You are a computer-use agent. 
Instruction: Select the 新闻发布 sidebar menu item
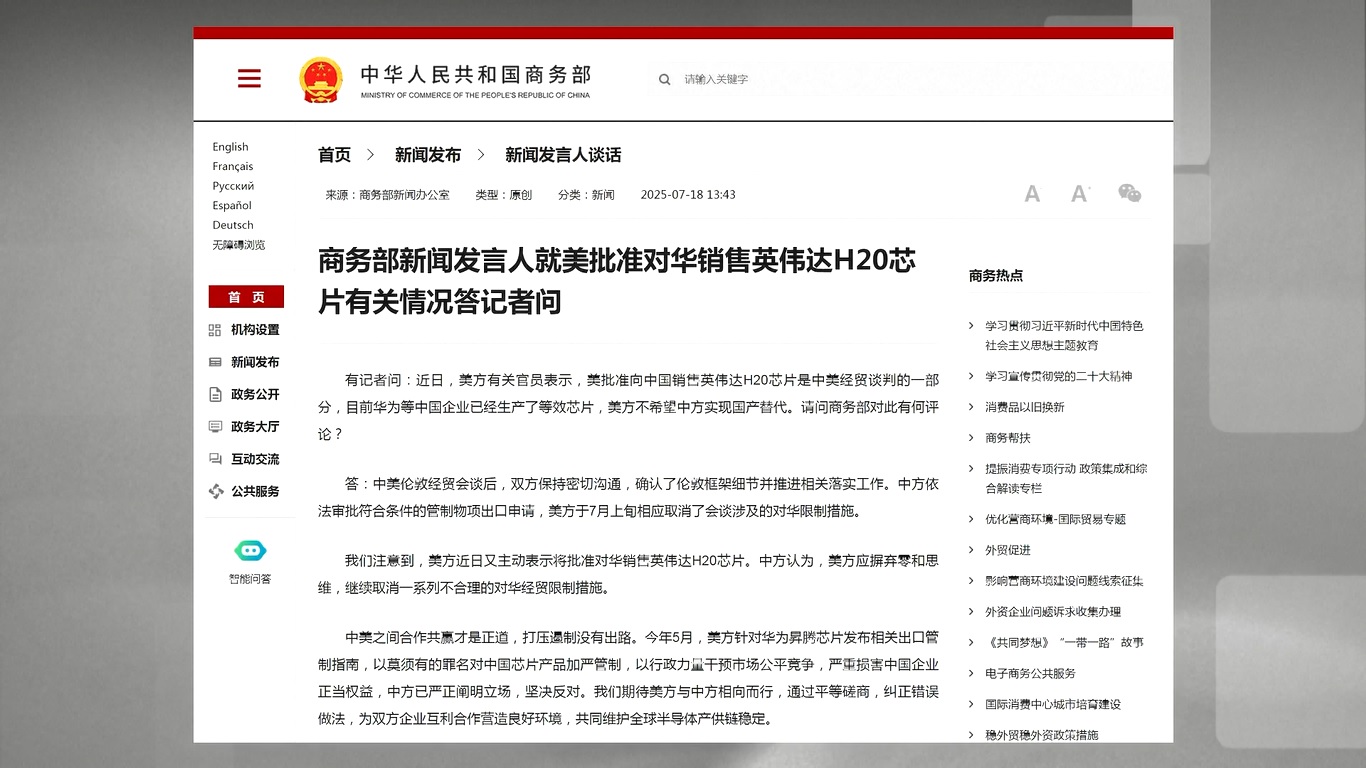tap(255, 362)
